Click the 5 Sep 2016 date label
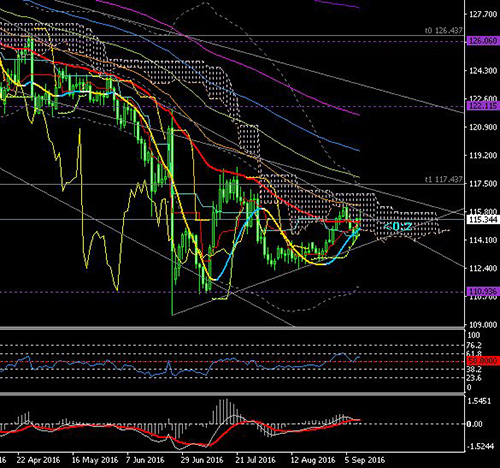The image size is (500, 468). (x=365, y=460)
